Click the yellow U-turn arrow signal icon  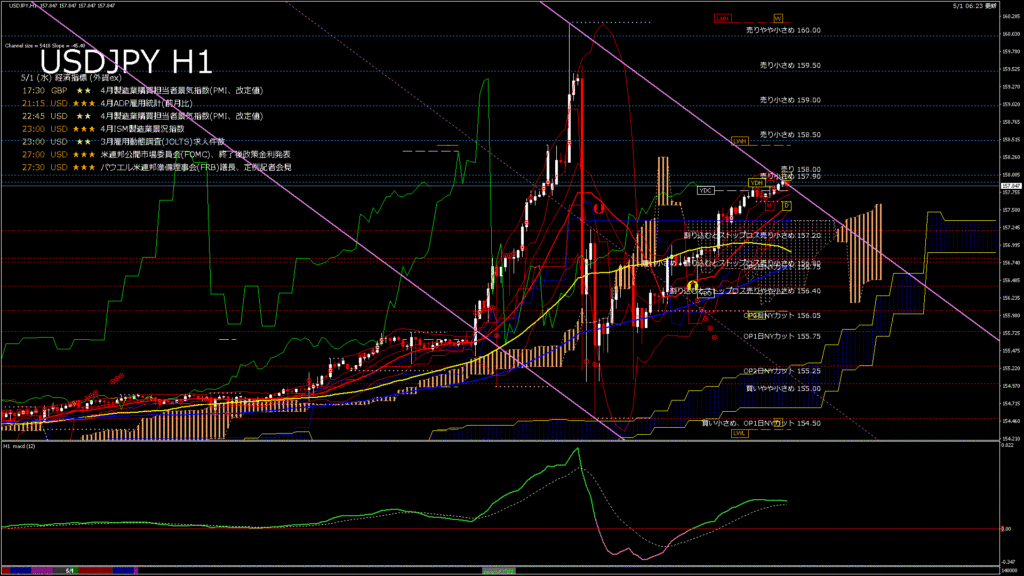693,286
